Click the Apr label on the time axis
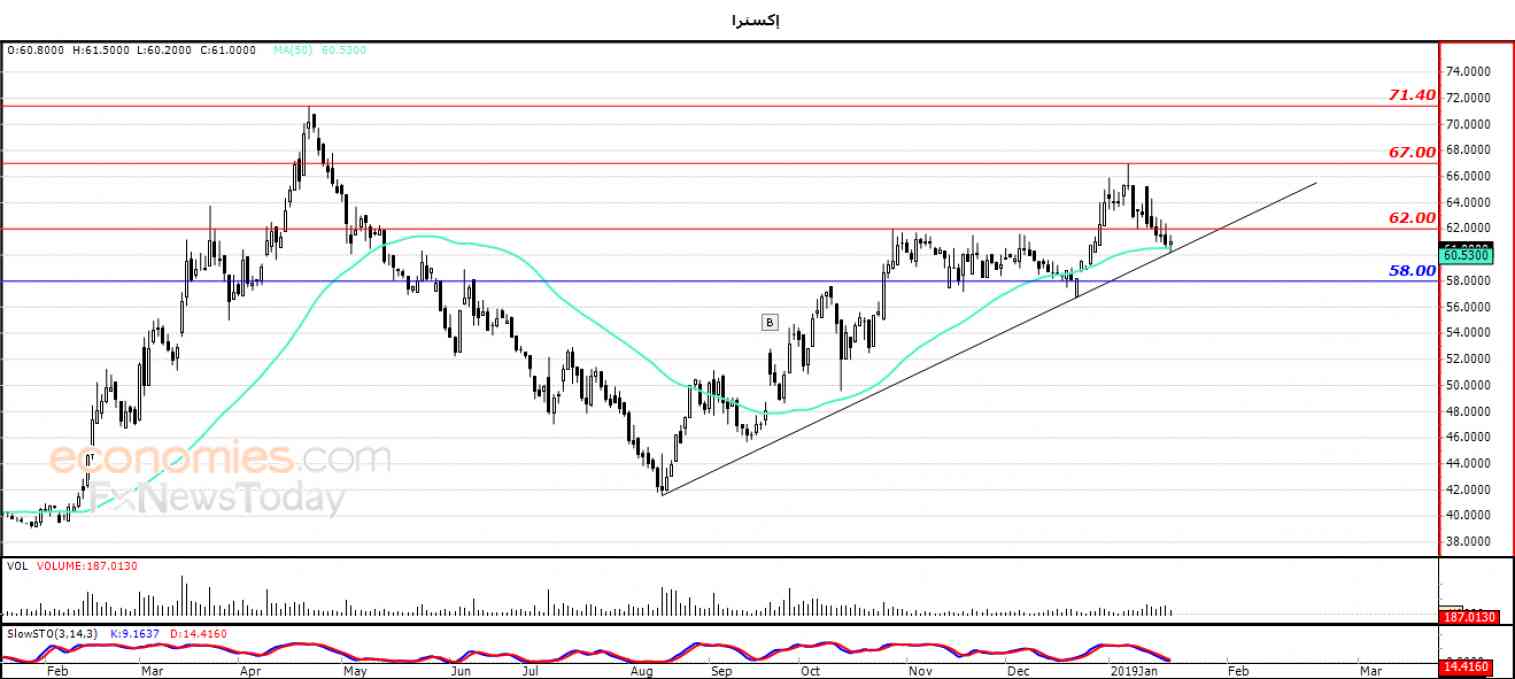 250,671
